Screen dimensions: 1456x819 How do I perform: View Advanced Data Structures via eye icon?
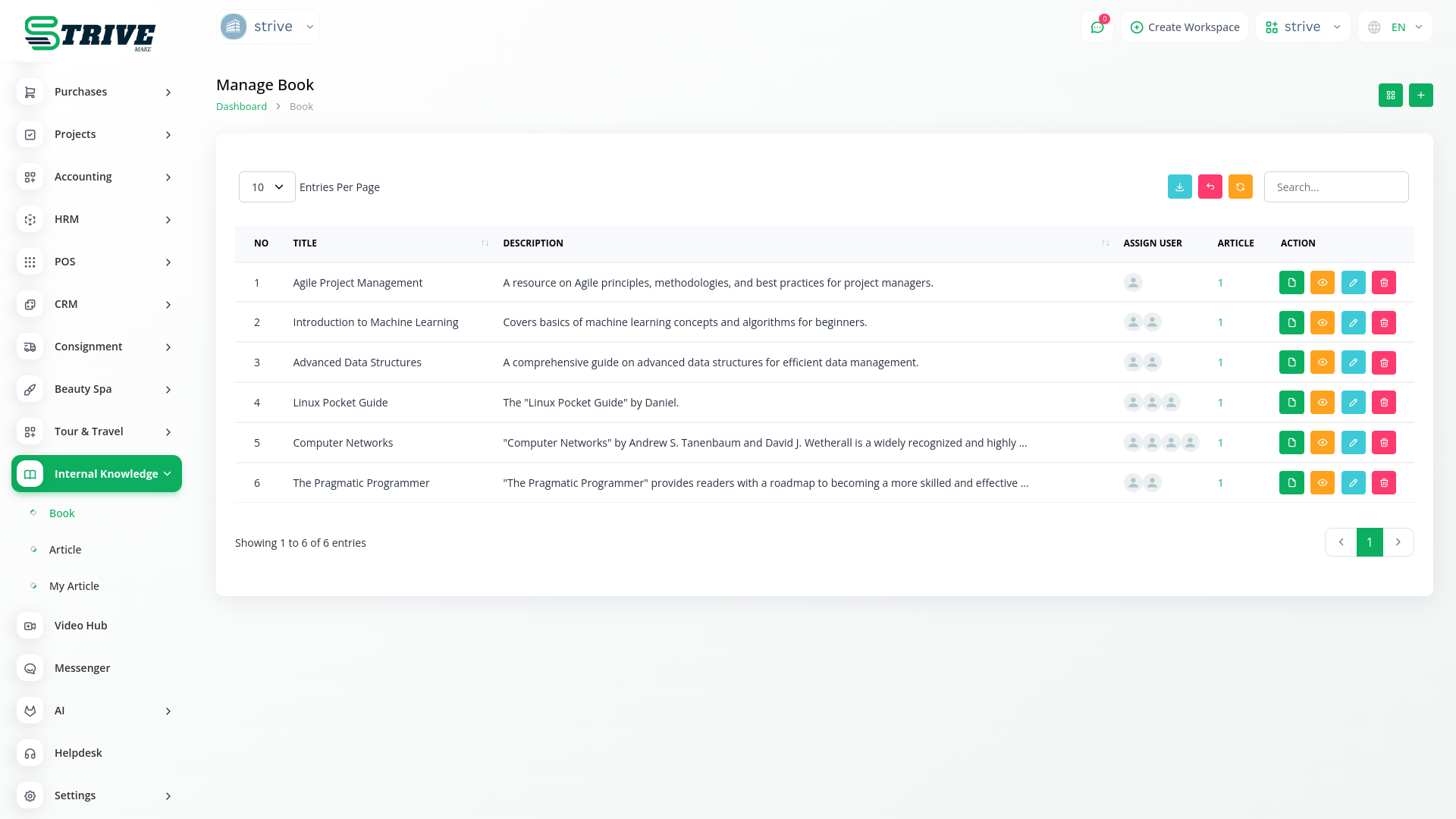(1322, 362)
